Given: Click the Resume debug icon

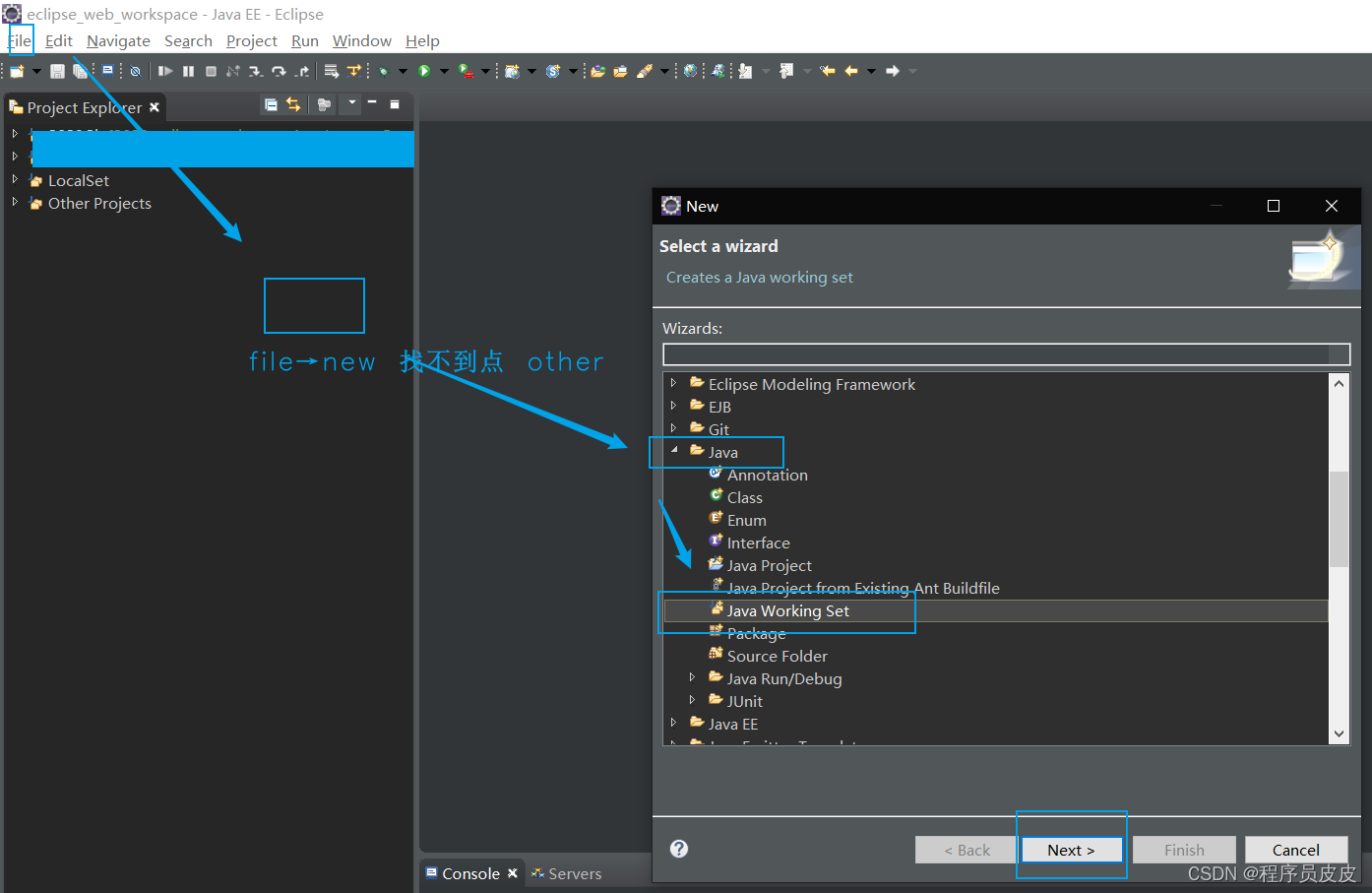Looking at the screenshot, I should tap(165, 70).
